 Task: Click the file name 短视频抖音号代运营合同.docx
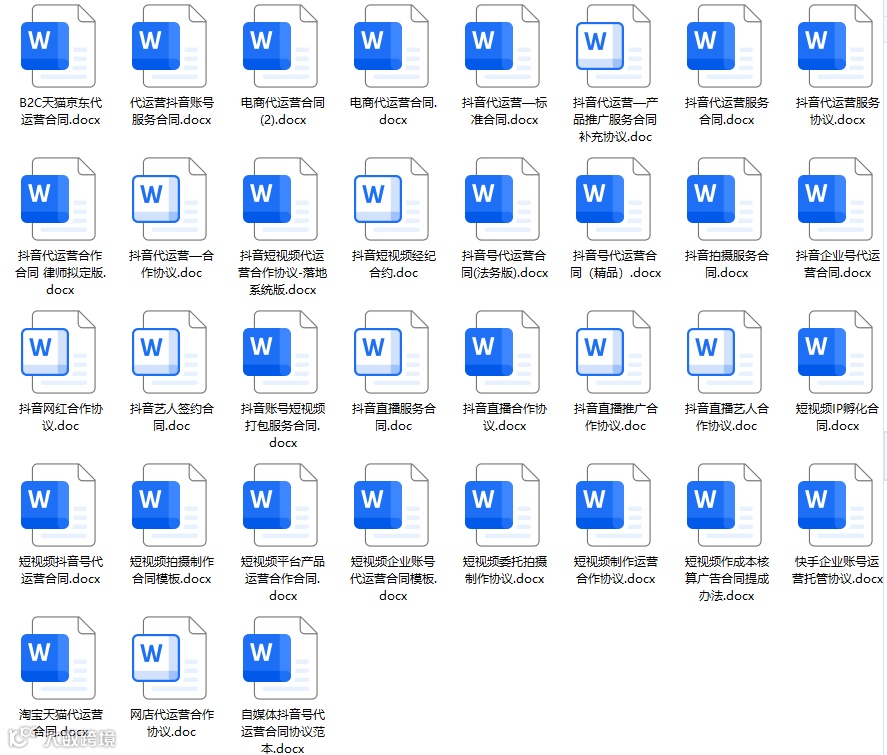coord(61,570)
